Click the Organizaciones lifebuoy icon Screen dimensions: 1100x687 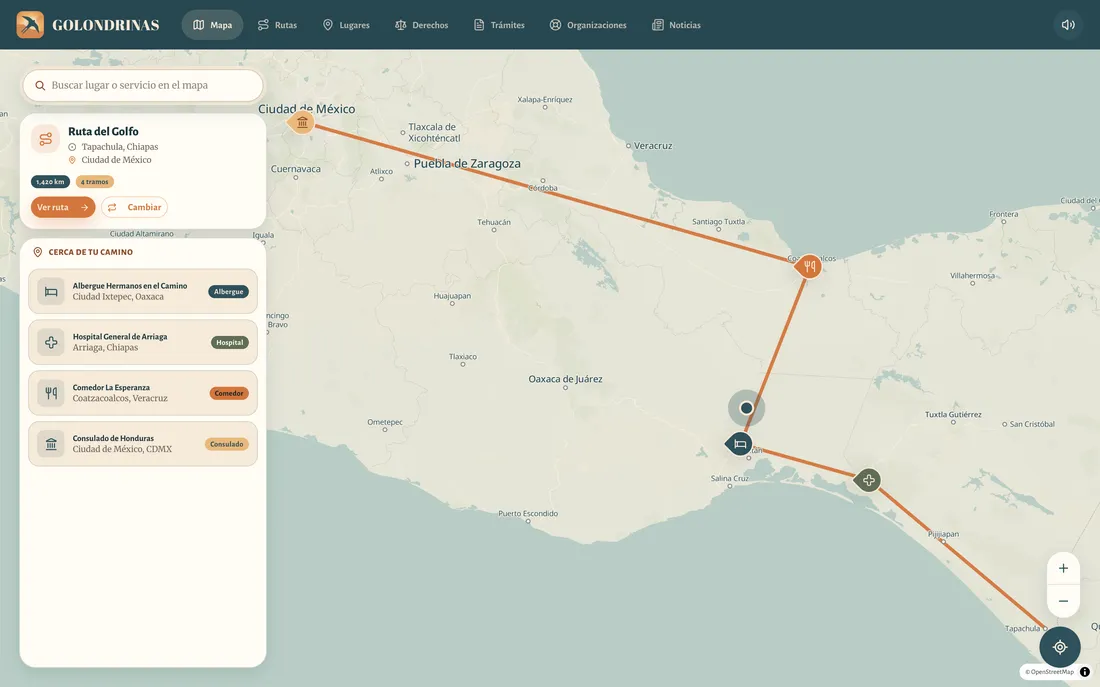(x=556, y=25)
